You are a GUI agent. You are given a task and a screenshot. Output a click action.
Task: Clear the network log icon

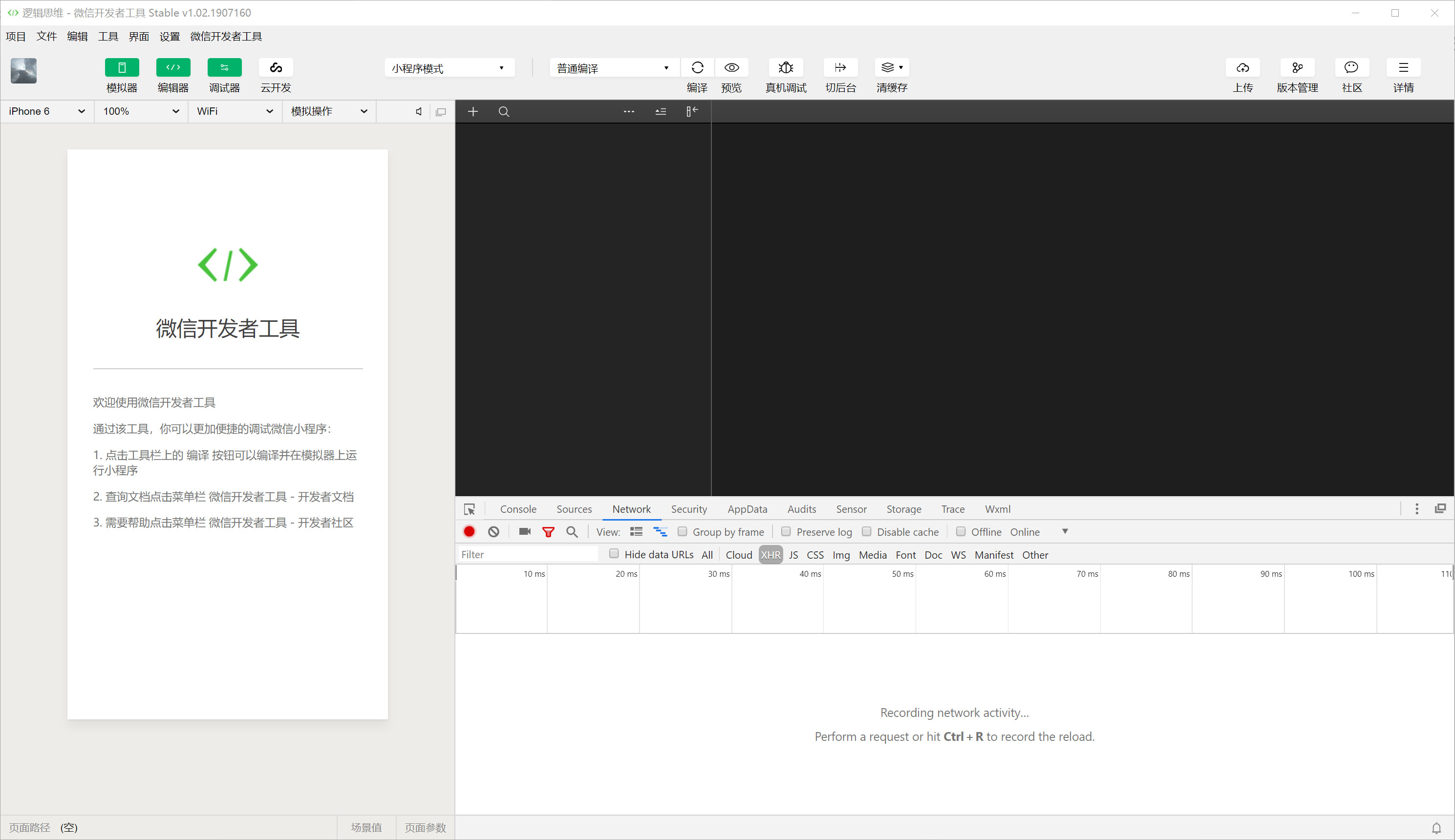point(493,532)
